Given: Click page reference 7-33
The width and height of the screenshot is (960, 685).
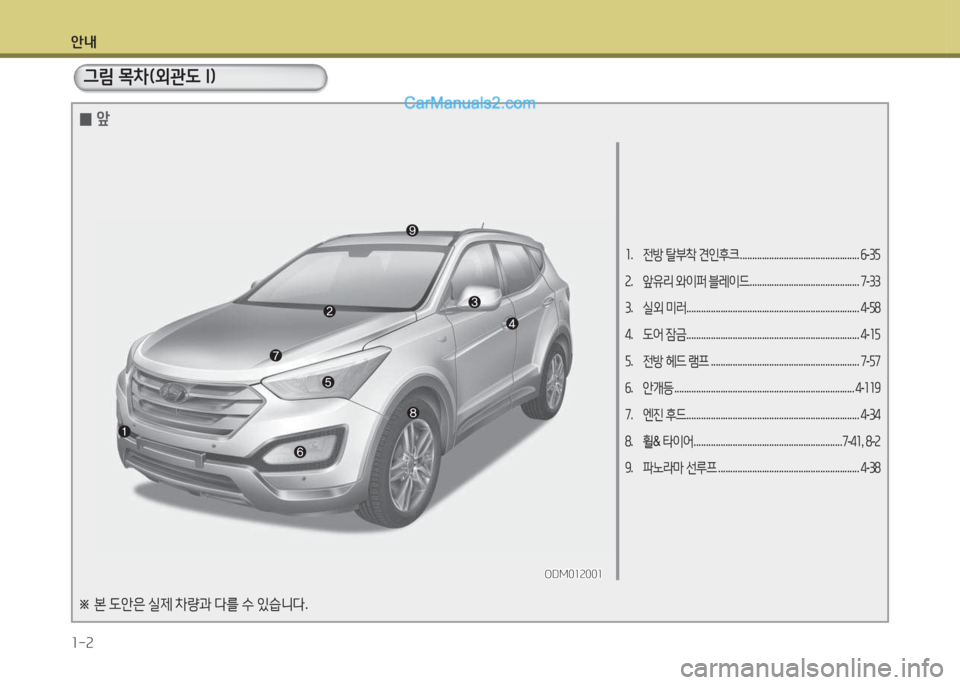Looking at the screenshot, I should pos(871,281).
